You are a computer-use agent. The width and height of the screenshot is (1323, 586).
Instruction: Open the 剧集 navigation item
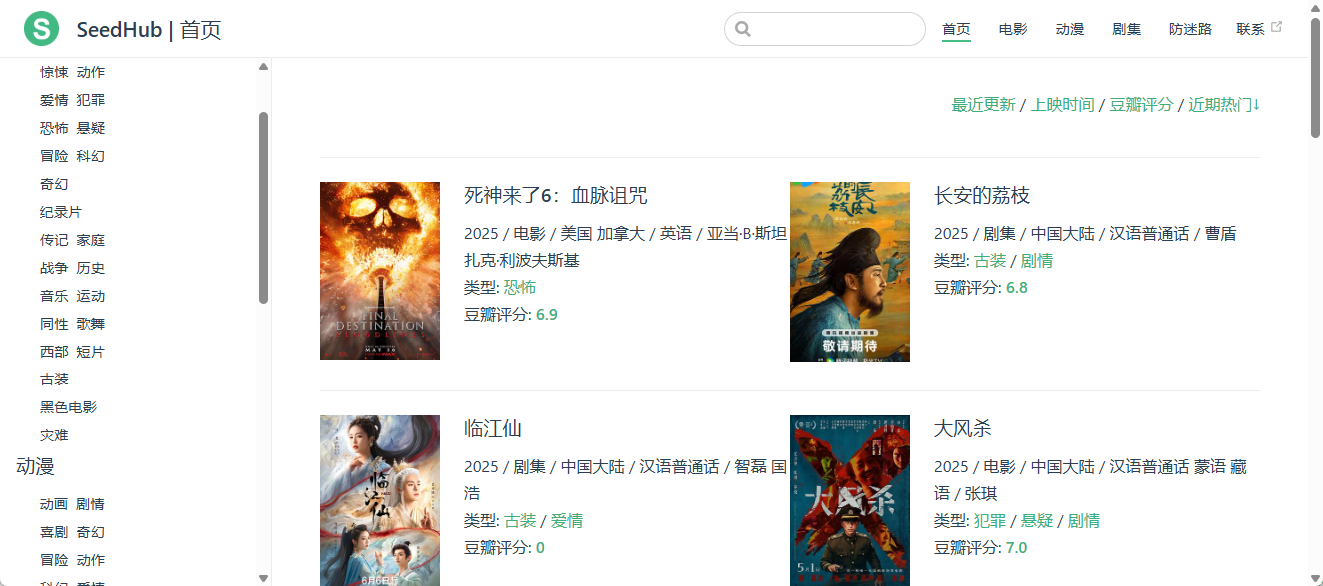pos(1127,29)
